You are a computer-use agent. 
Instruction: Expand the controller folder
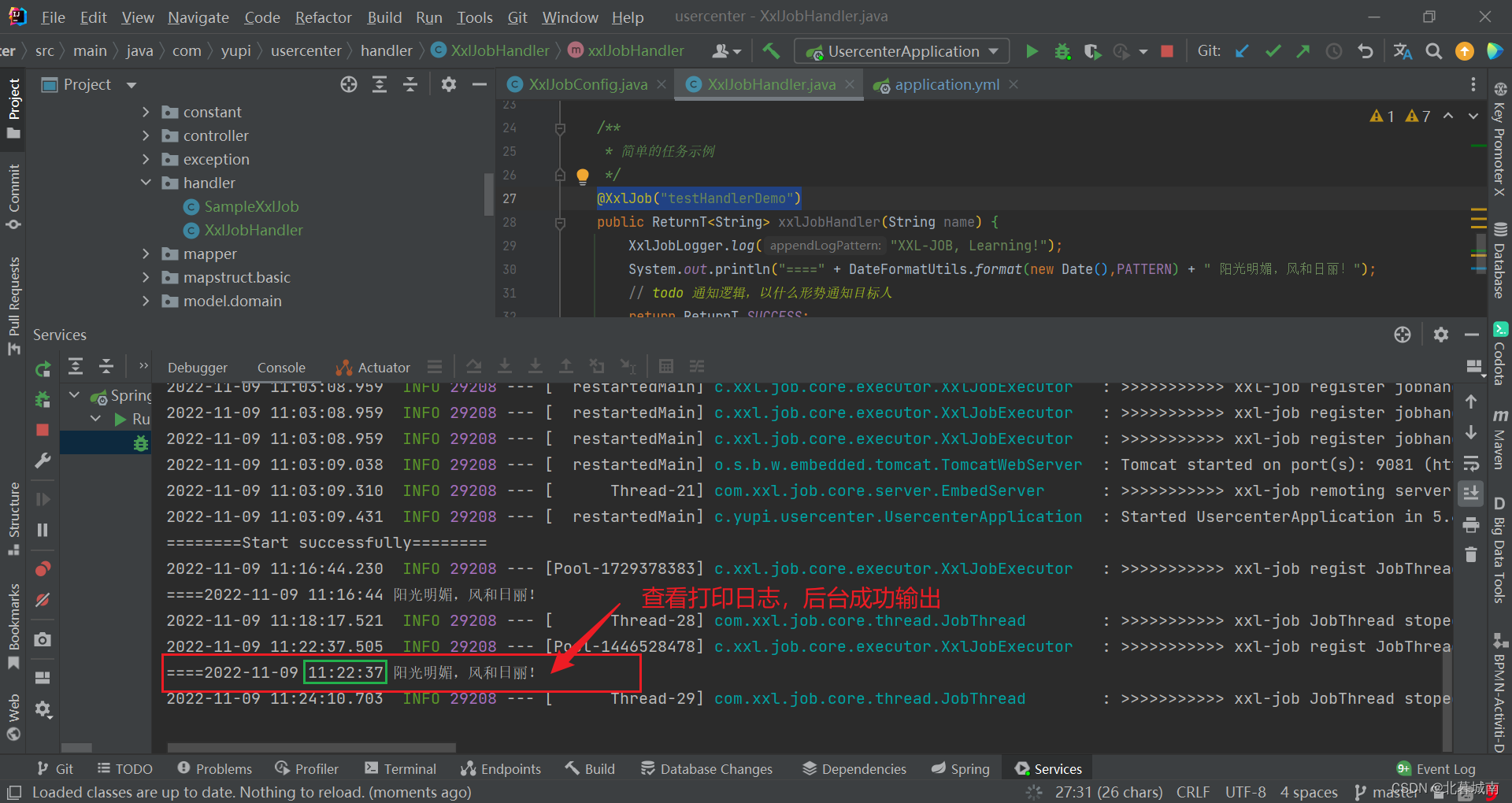(146, 135)
